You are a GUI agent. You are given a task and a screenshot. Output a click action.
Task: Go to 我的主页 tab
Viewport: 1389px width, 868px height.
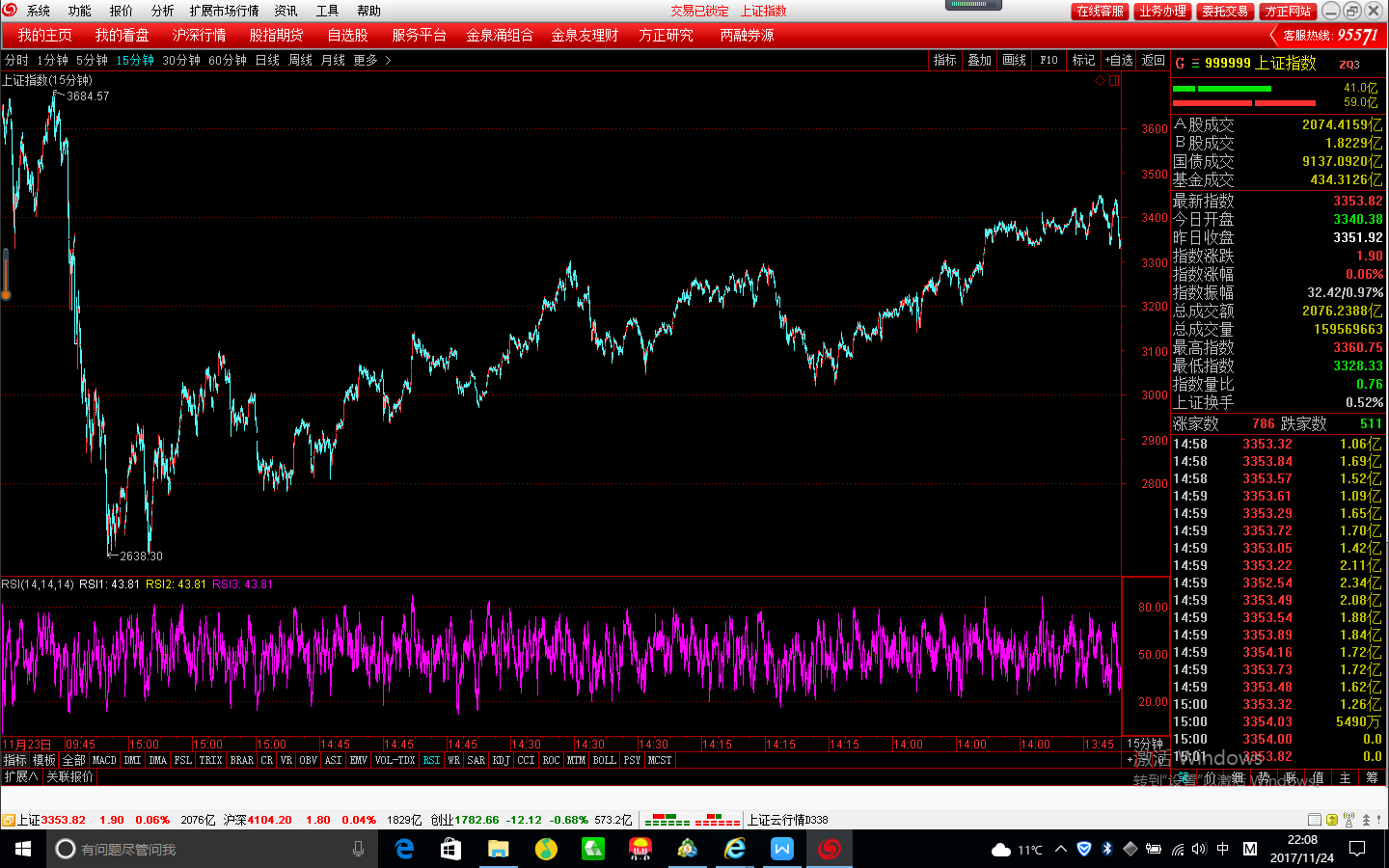coord(44,36)
